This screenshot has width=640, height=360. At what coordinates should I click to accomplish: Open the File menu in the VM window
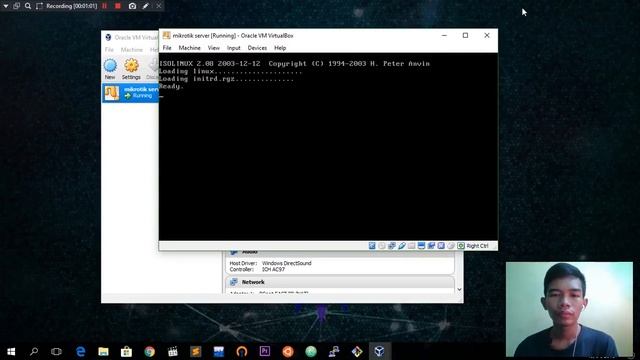point(167,48)
